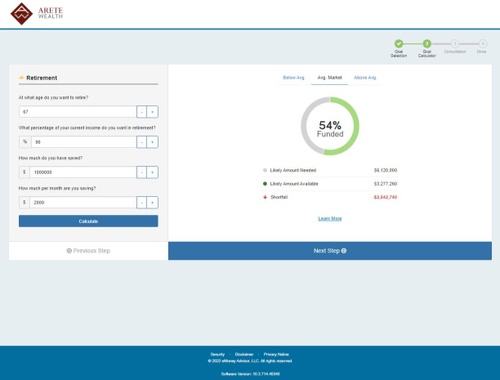Increase the retirement age with plus

[x=153, y=112]
